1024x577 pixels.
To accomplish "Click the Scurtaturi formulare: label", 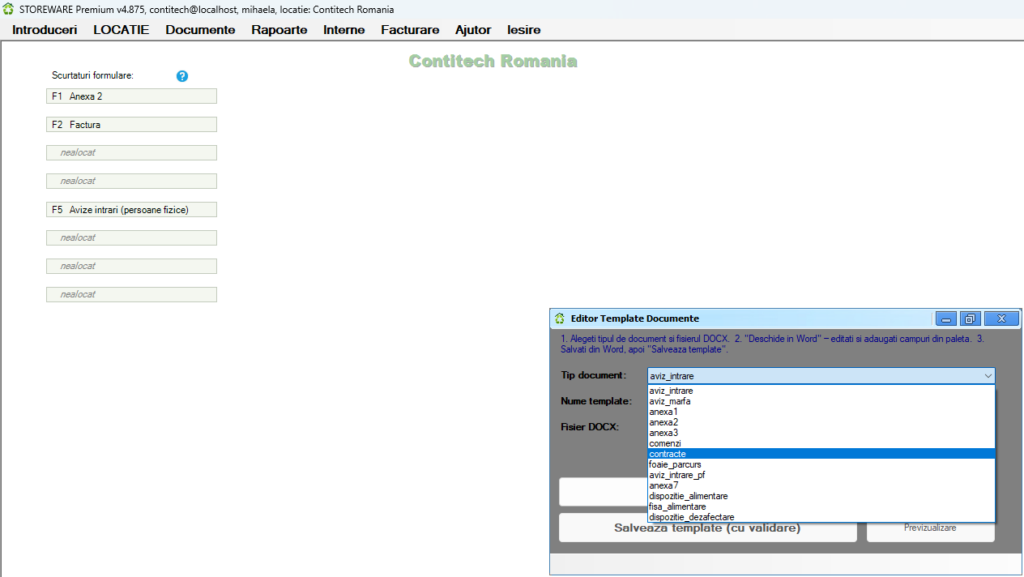I will (x=93, y=76).
